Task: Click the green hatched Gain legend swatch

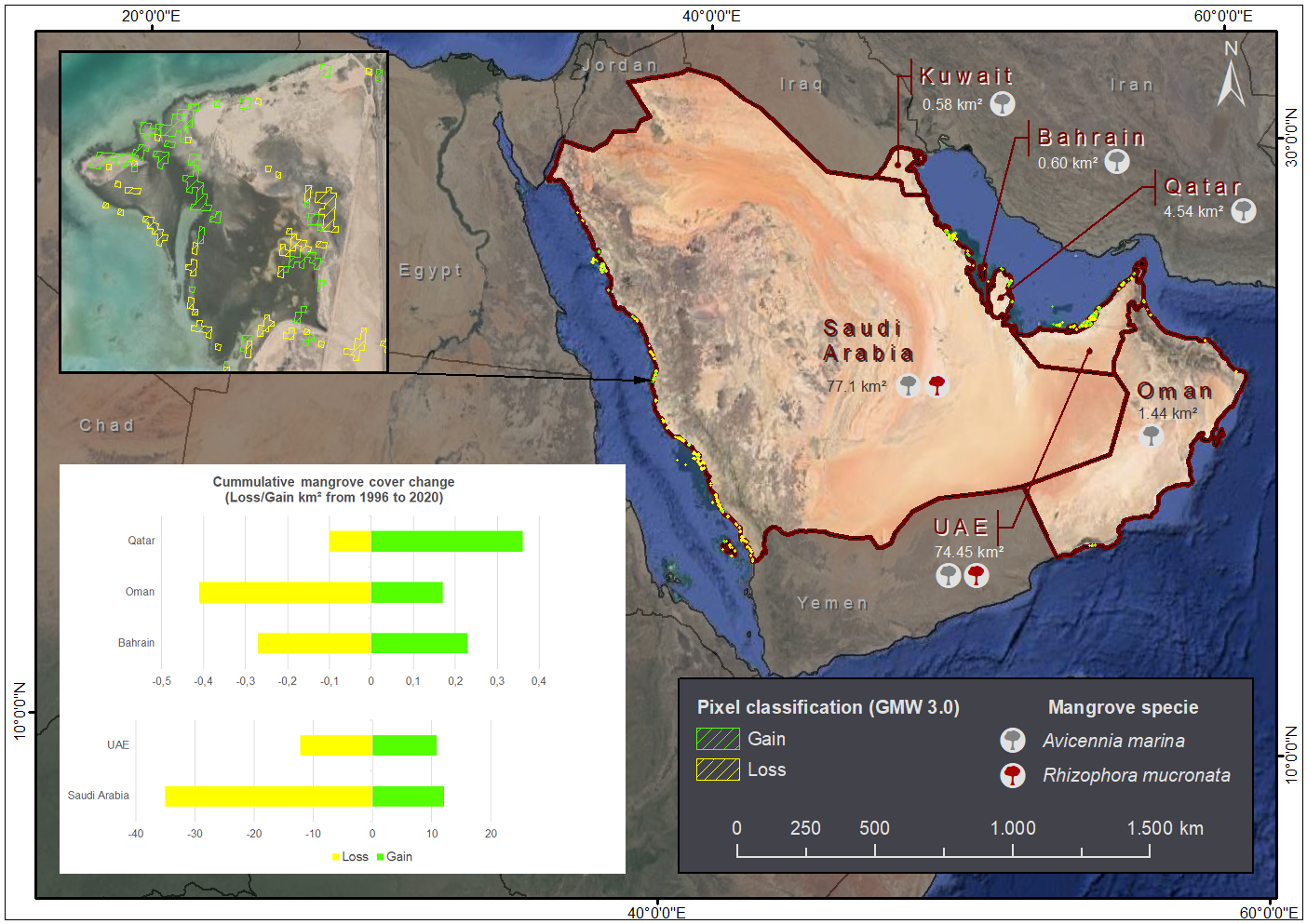Action: point(718,739)
